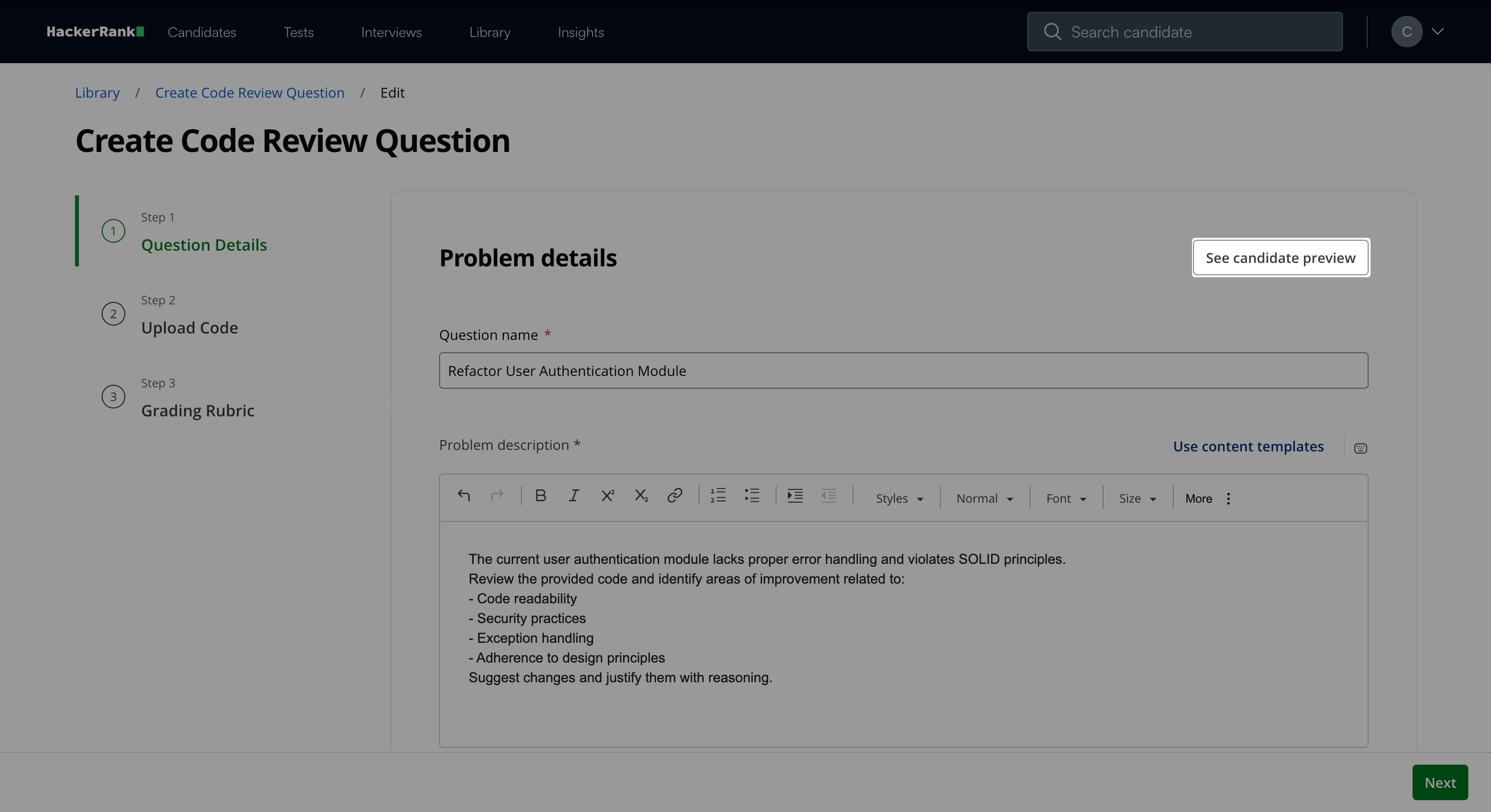The width and height of the screenshot is (1491, 812).
Task: Click the See candidate preview button
Action: pyautogui.click(x=1280, y=258)
